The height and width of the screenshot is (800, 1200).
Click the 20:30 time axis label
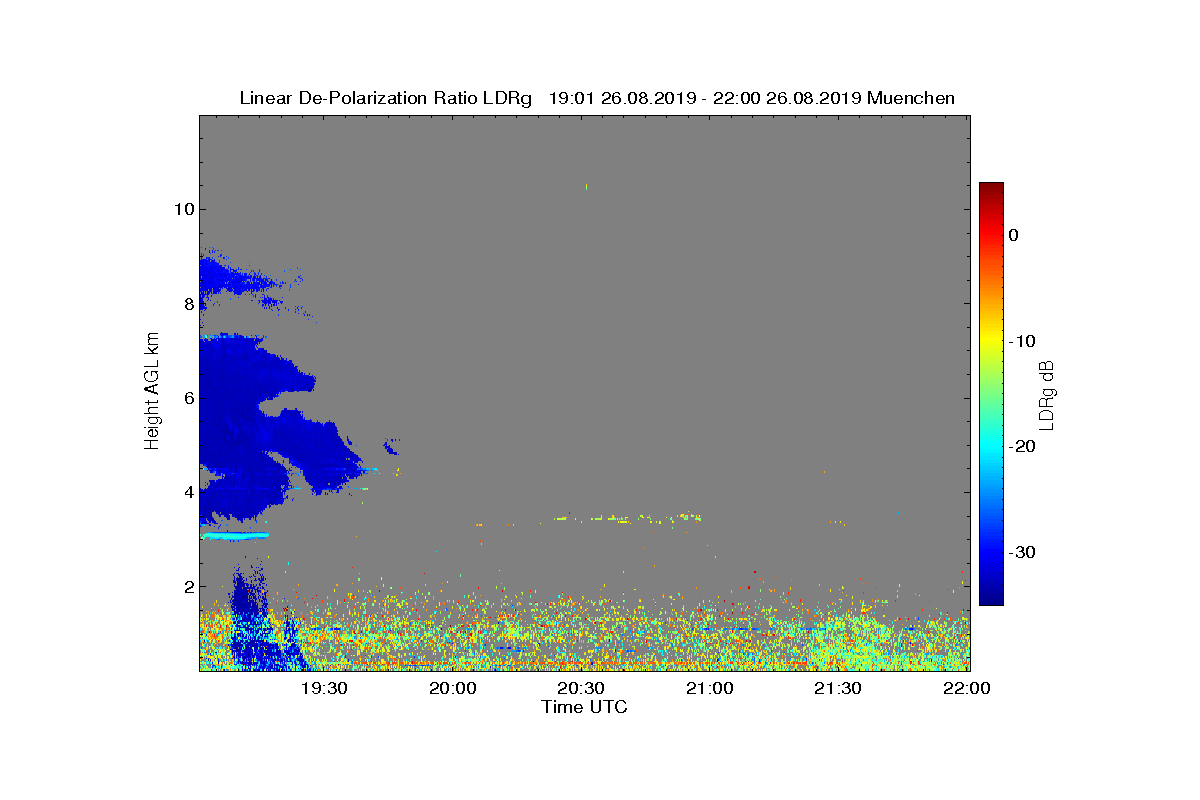tap(581, 688)
